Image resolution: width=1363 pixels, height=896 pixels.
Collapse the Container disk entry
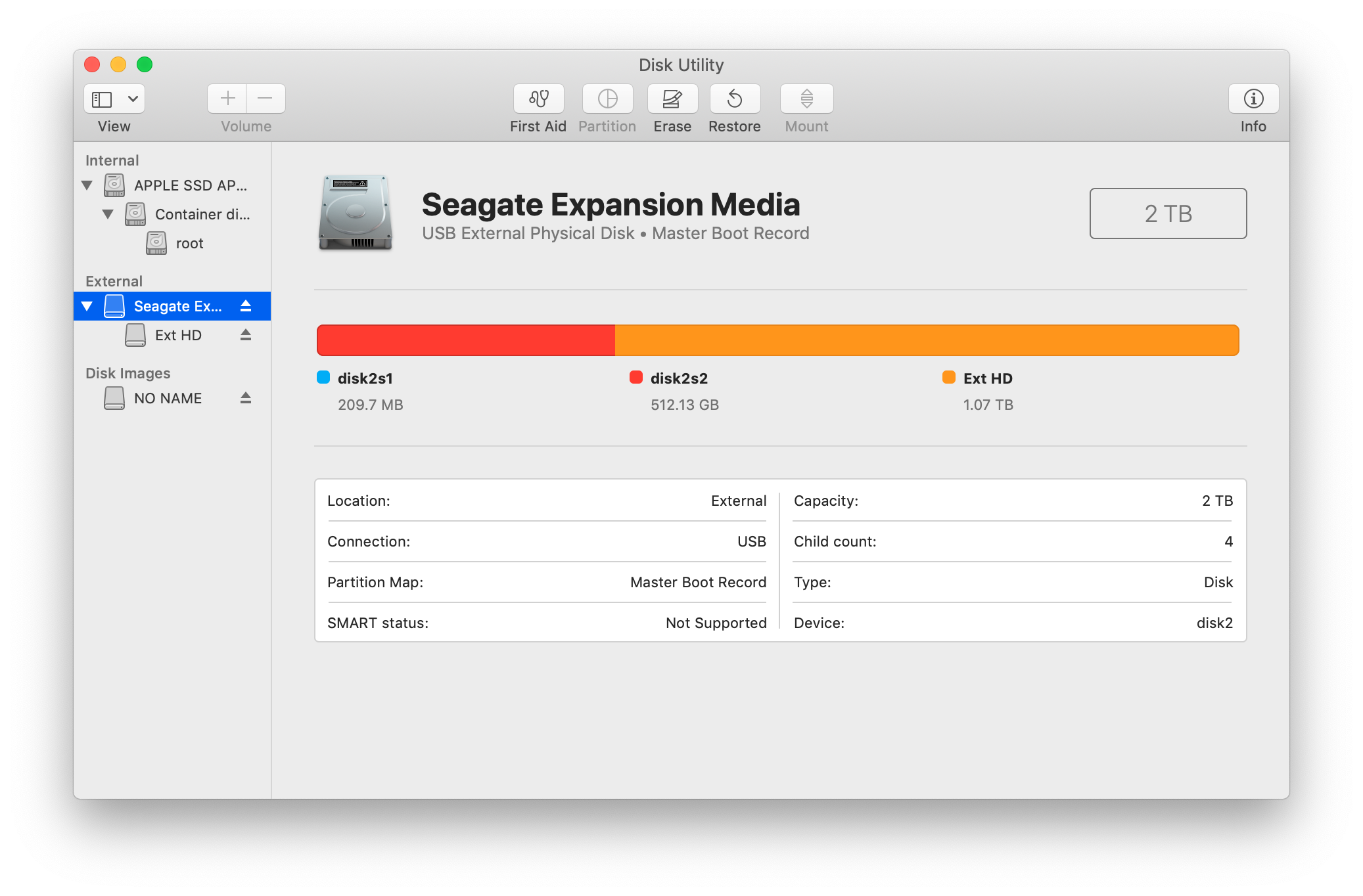click(x=108, y=214)
